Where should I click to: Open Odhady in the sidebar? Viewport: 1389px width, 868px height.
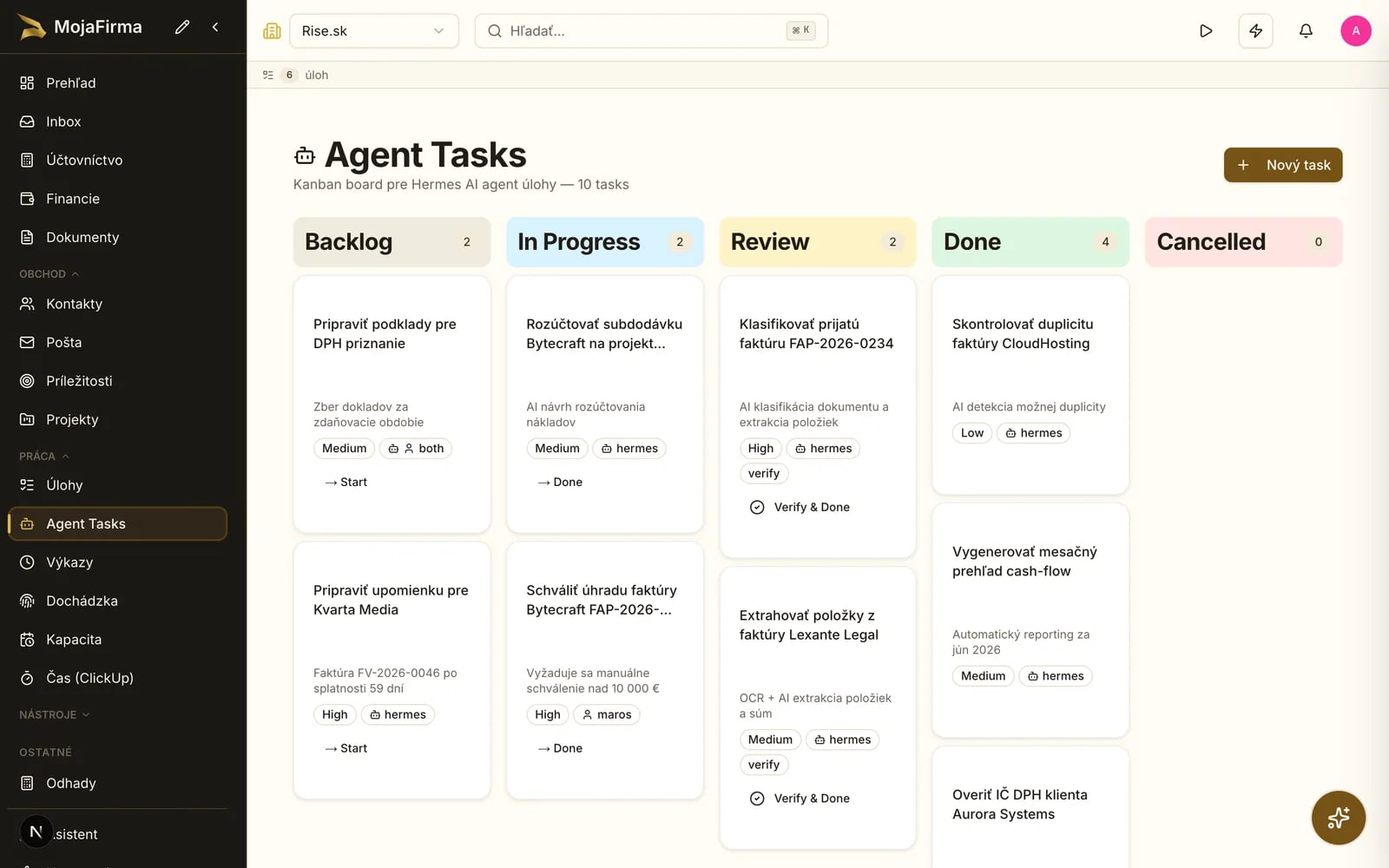click(x=117, y=783)
